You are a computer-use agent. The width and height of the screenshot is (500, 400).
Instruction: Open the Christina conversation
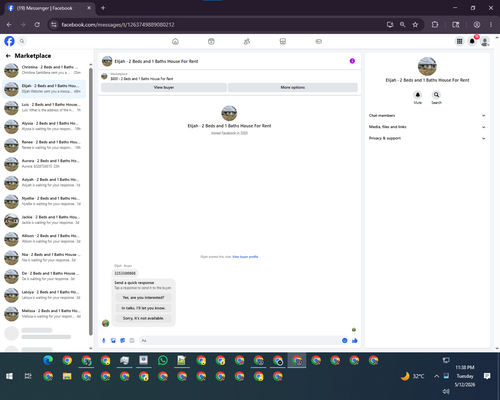pos(44,70)
